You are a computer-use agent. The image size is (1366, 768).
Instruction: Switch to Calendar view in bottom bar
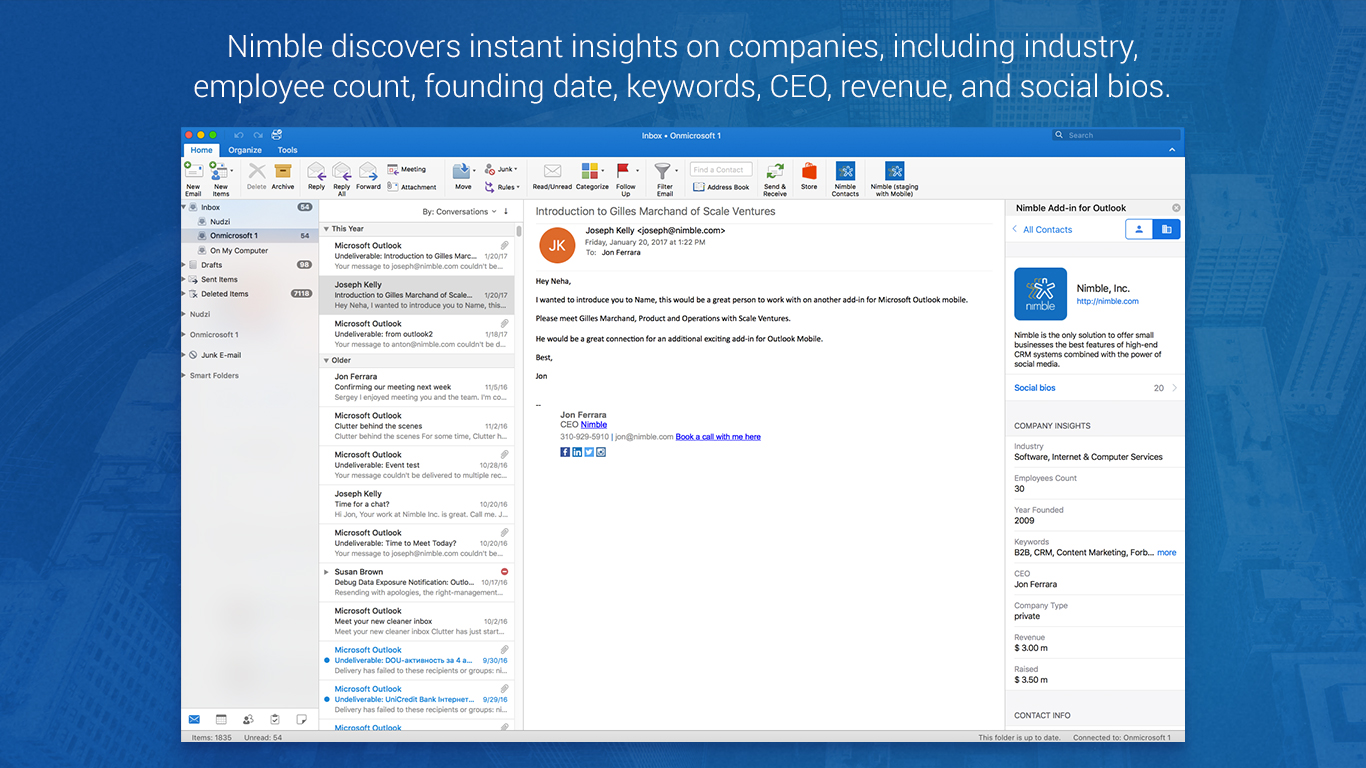click(x=221, y=719)
